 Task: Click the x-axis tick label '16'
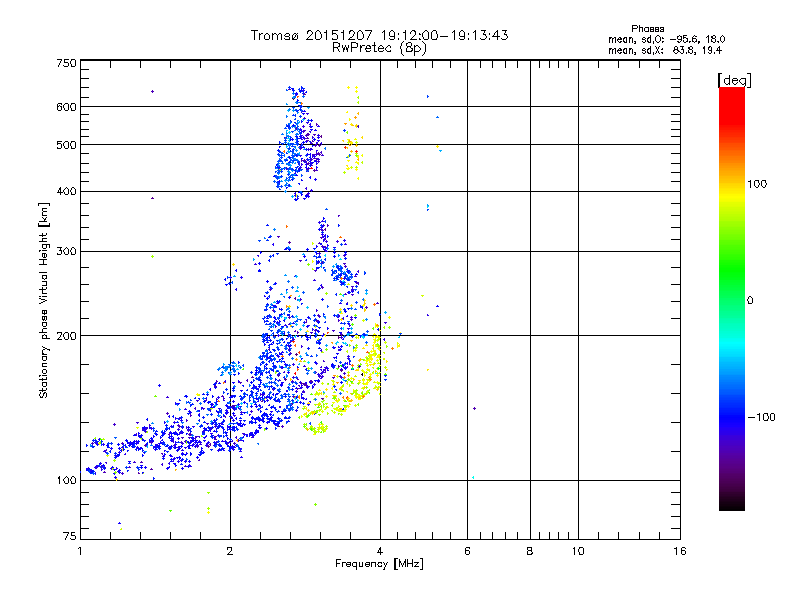click(x=680, y=551)
